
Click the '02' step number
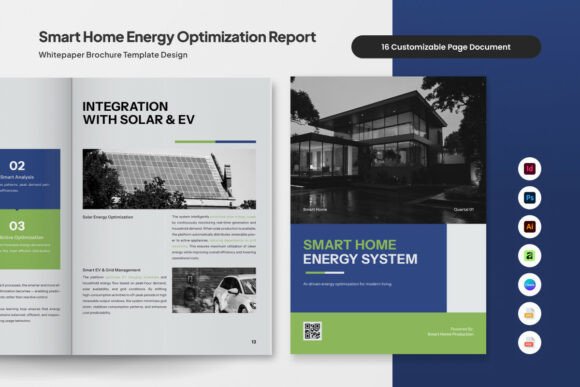pos(17,165)
